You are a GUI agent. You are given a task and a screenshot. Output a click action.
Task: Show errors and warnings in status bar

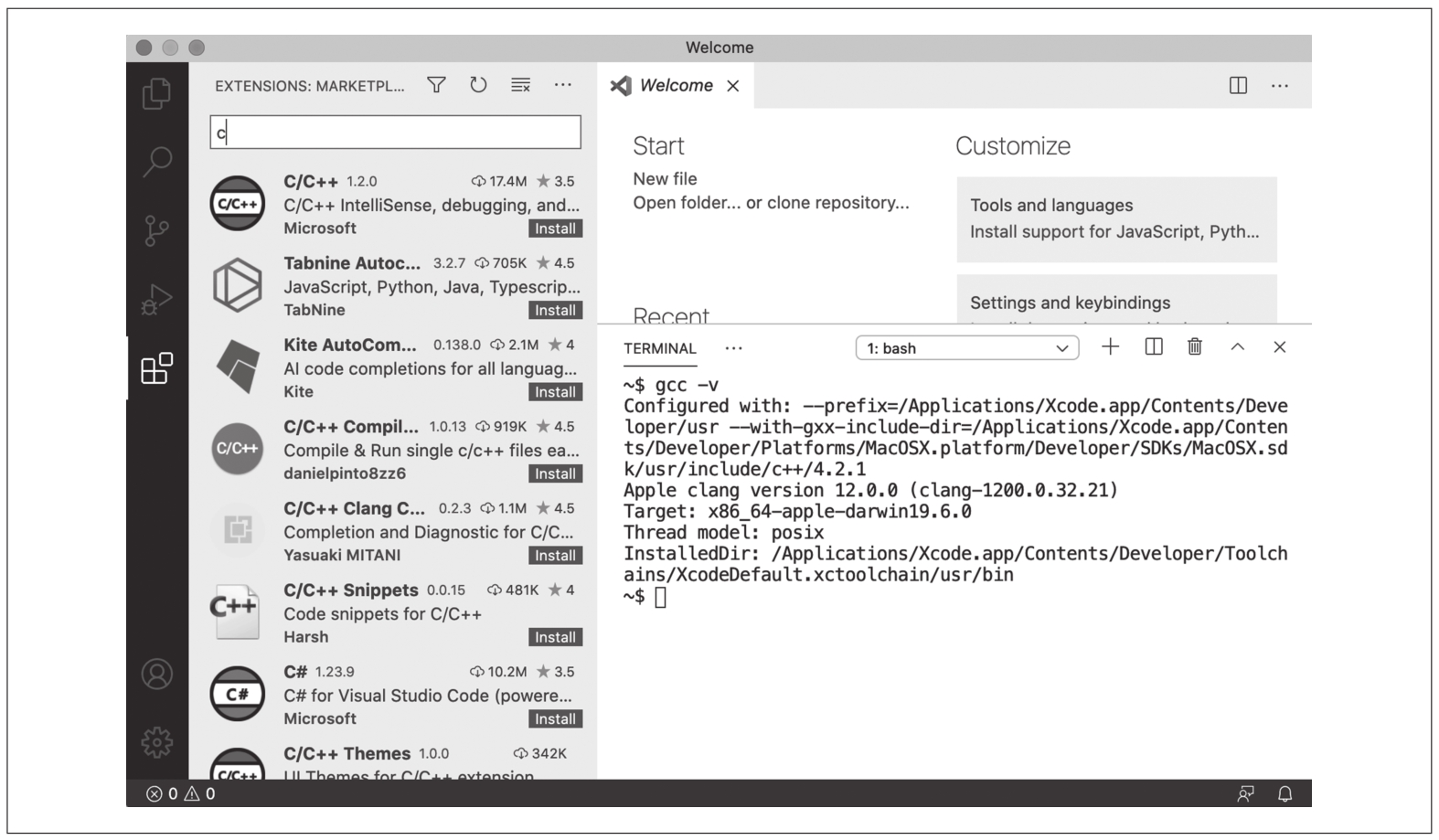click(x=181, y=793)
